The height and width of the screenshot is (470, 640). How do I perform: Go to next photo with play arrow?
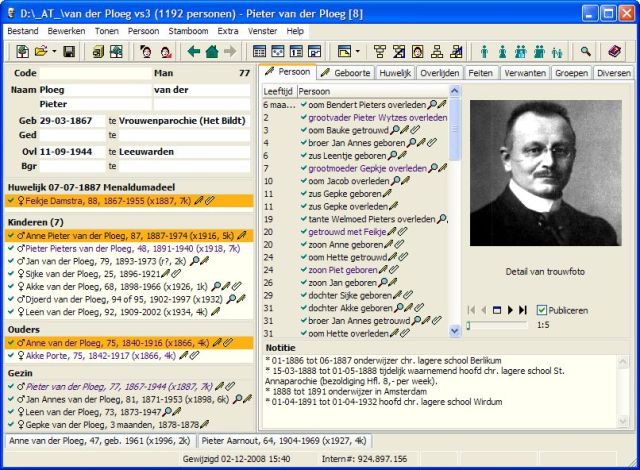click(510, 310)
